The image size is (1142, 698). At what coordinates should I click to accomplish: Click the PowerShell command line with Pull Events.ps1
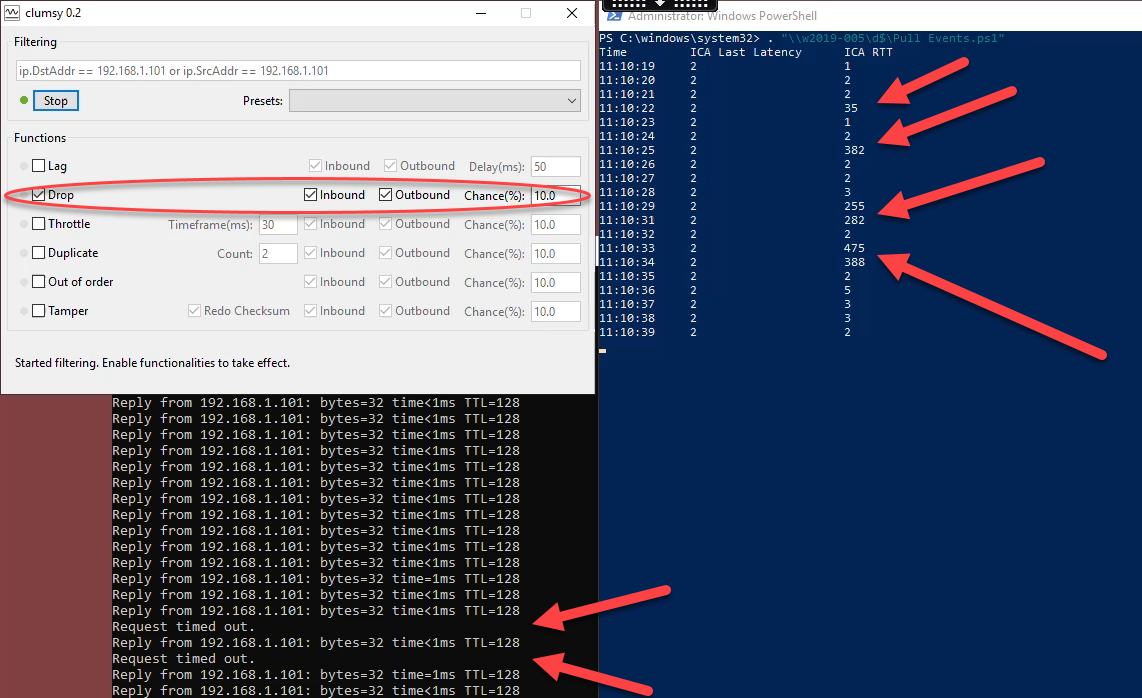click(x=802, y=38)
